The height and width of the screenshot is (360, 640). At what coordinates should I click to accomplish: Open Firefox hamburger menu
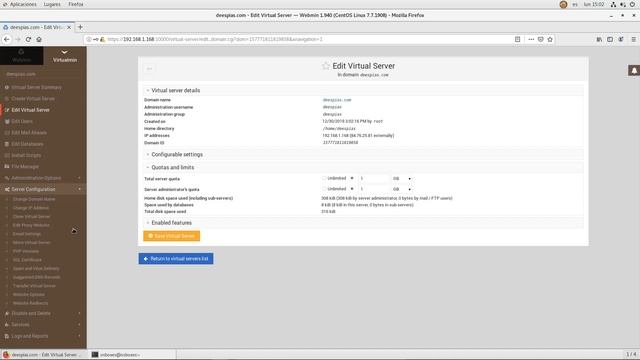click(x=633, y=40)
